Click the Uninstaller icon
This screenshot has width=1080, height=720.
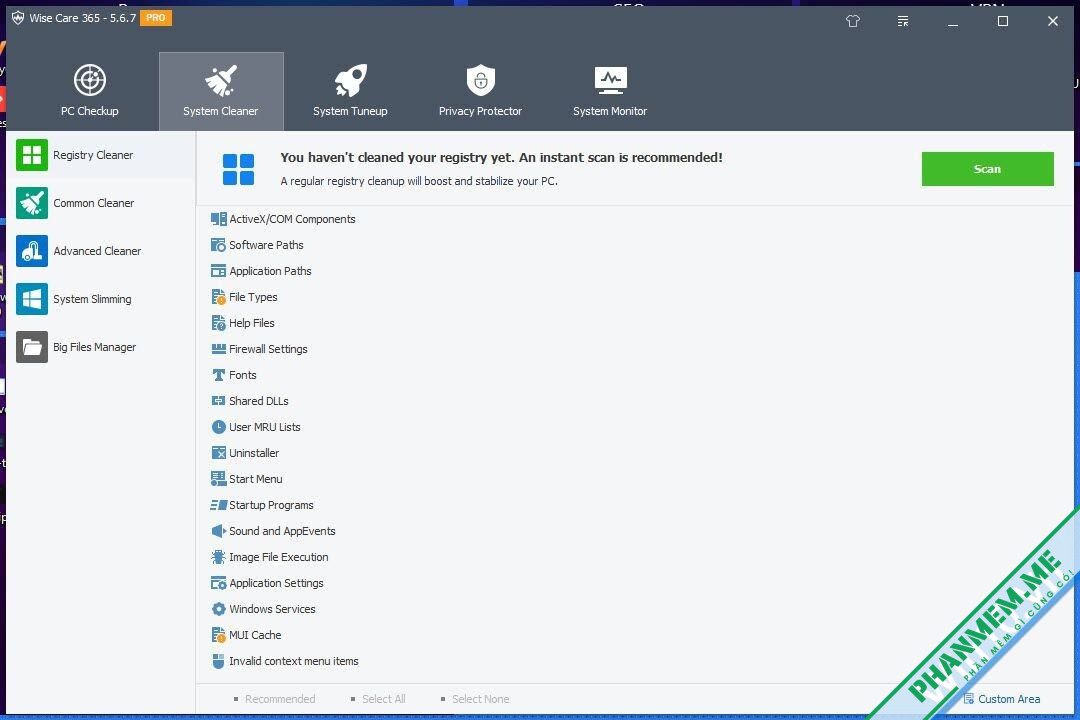coord(218,453)
